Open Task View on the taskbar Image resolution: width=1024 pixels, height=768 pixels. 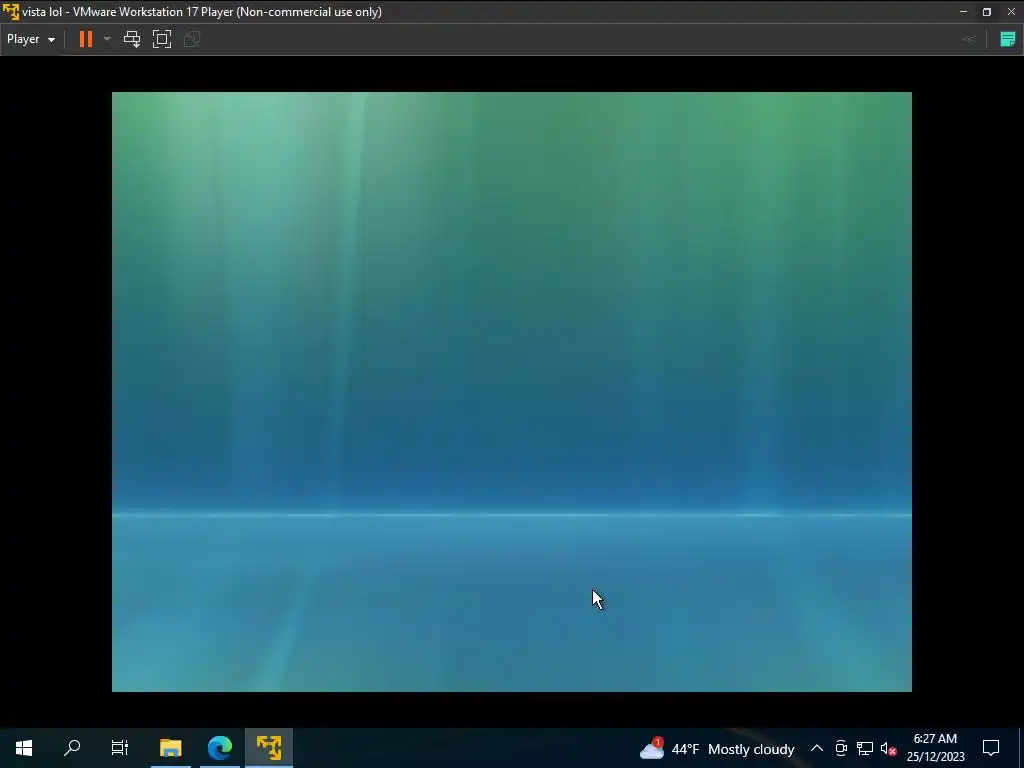(120, 748)
